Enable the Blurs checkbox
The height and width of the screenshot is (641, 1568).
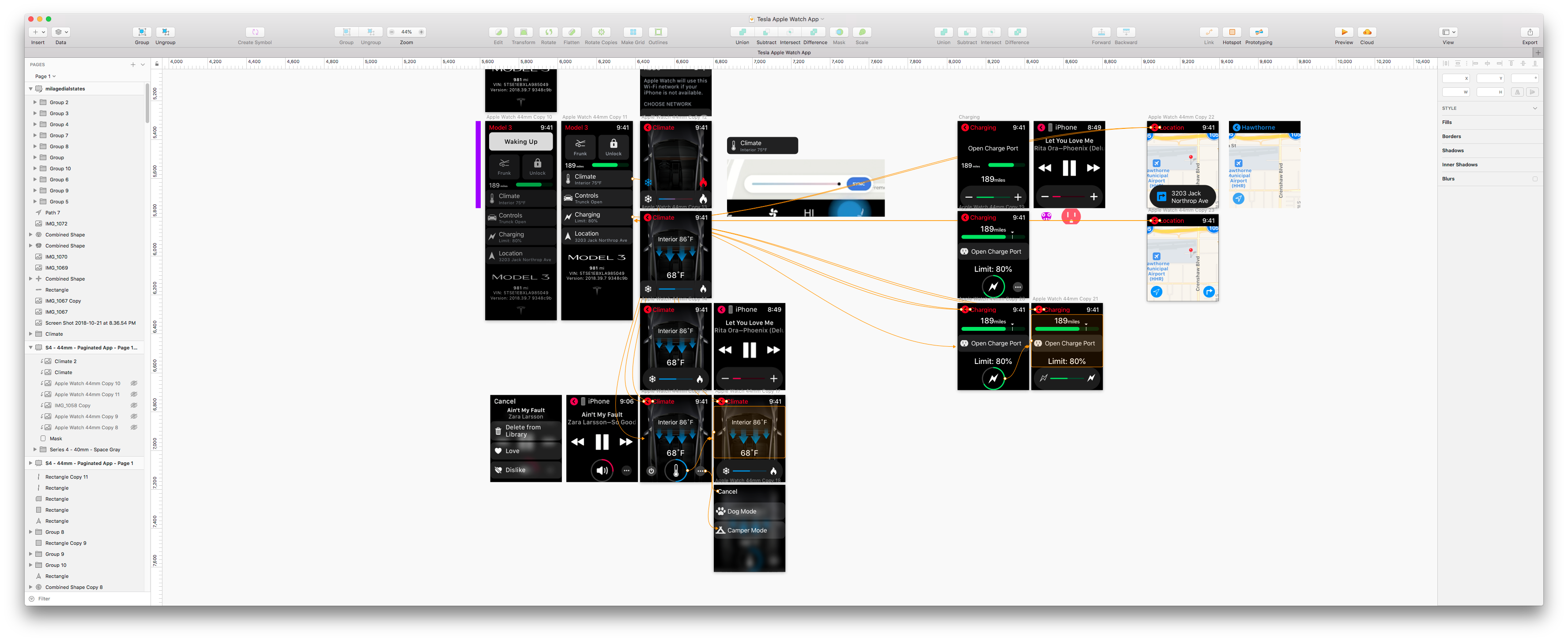1534,179
